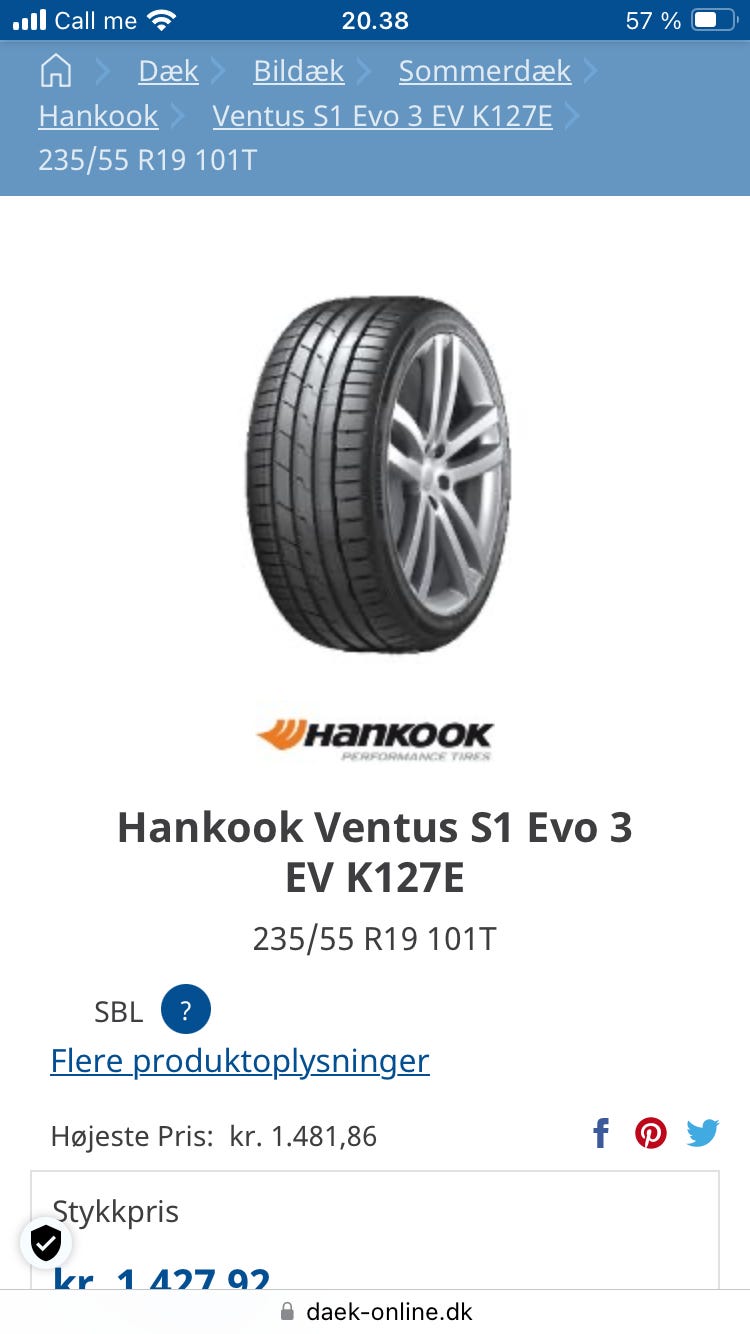Open the Bildæk breadcrumb link
This screenshot has height=1334, width=750.
tap(298, 71)
